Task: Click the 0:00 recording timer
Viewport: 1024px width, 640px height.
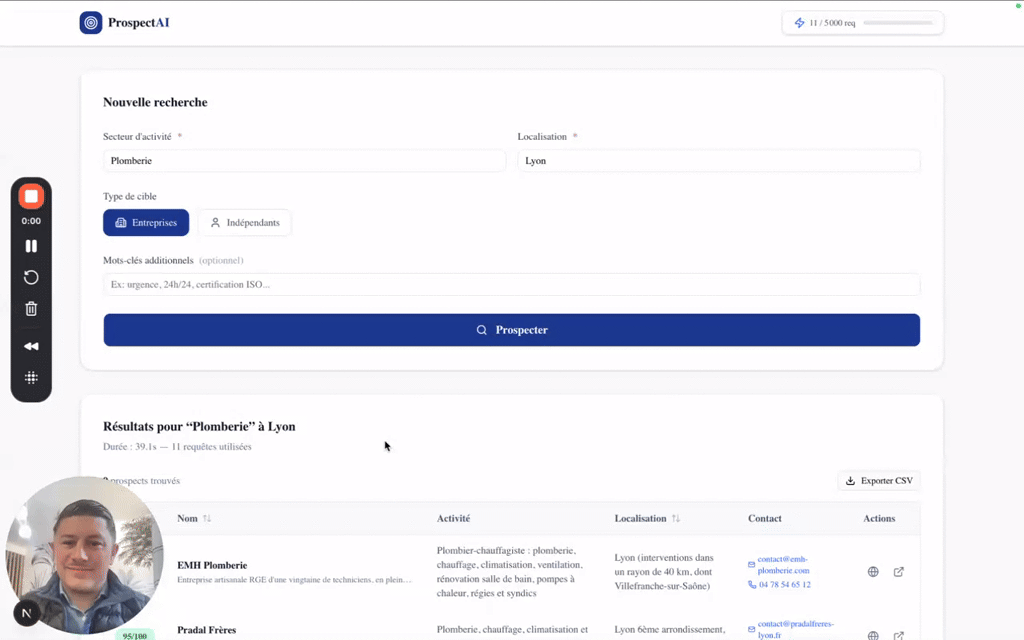Action: tap(31, 221)
